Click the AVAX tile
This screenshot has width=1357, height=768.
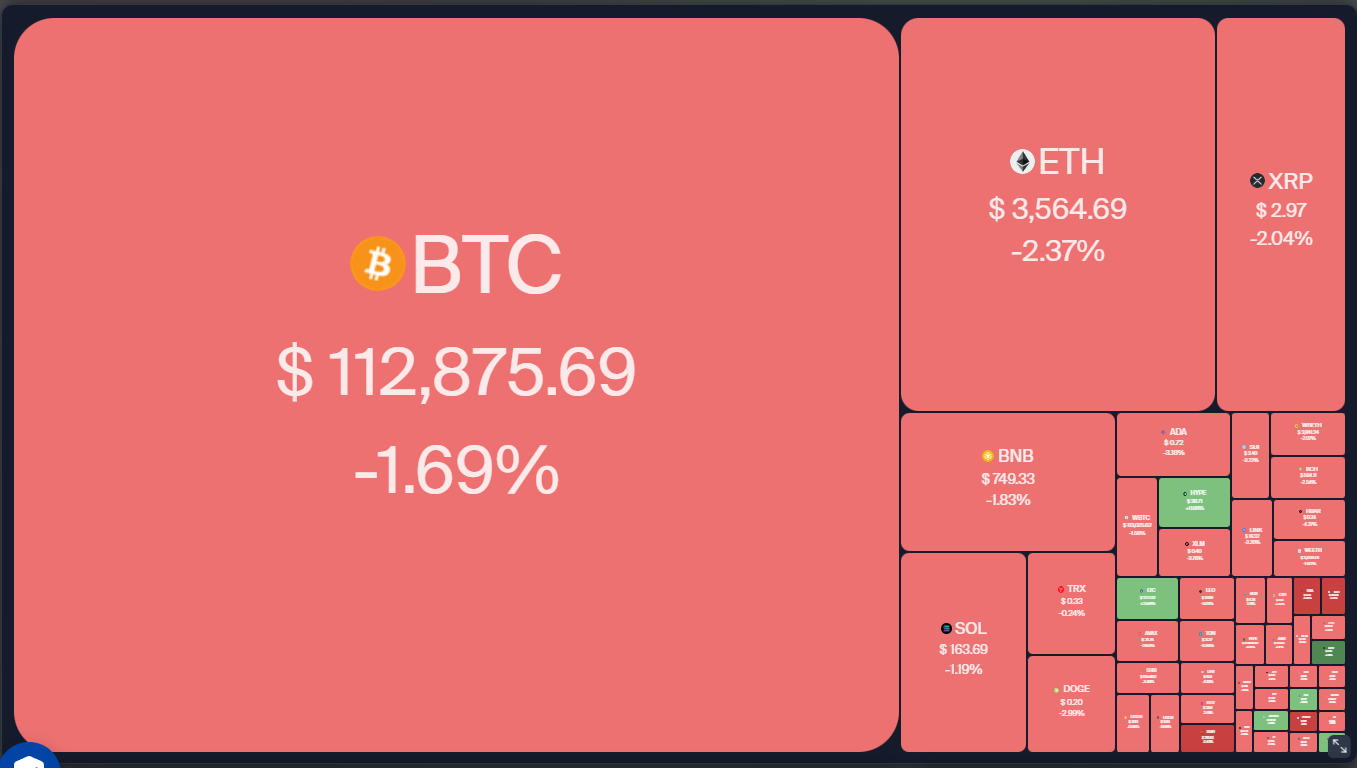(x=1150, y=639)
